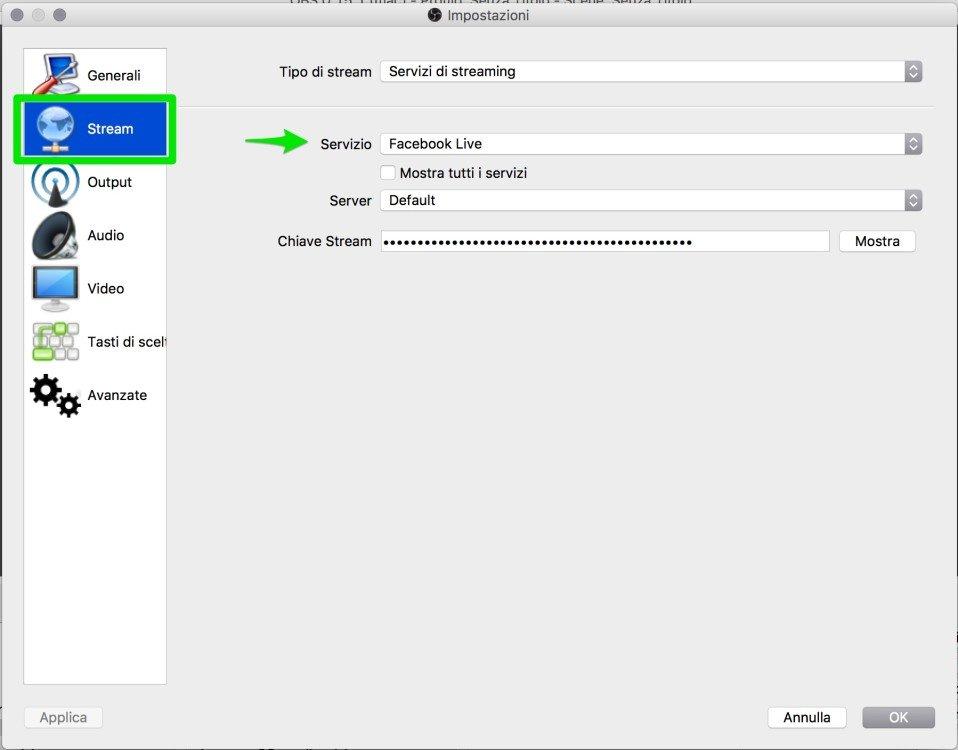This screenshot has width=958, height=750.
Task: Switch to Avanzate settings tab label
Action: pos(117,395)
